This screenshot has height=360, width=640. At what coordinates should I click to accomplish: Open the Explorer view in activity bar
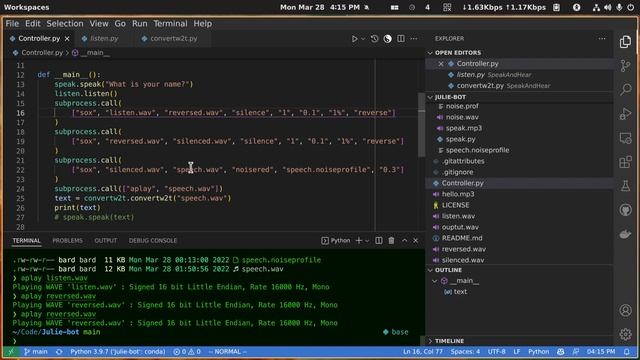click(x=625, y=42)
